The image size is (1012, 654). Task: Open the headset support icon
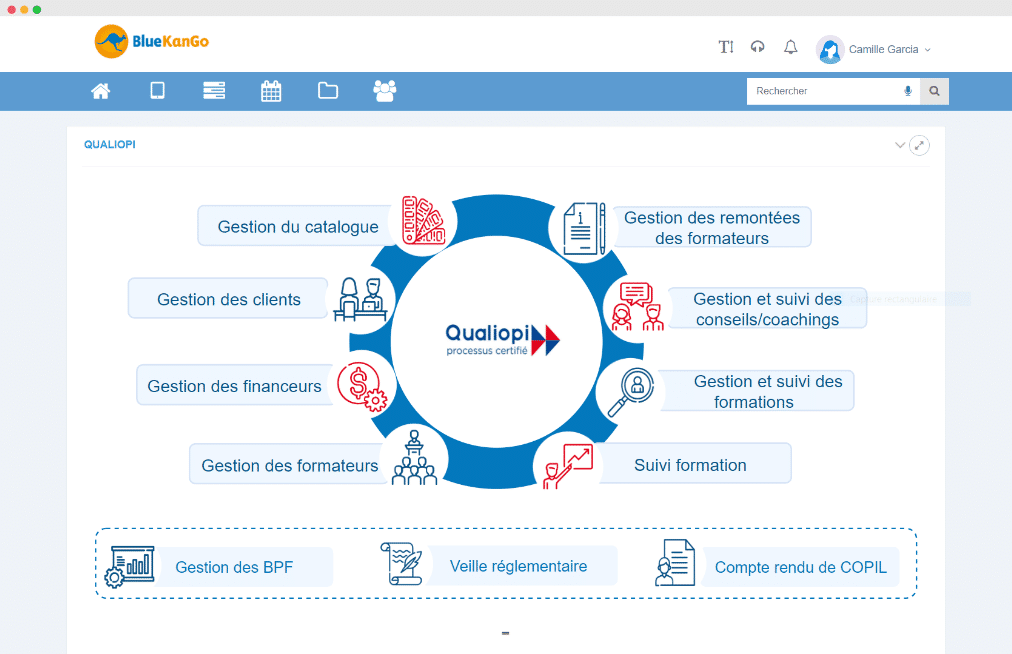tap(758, 47)
